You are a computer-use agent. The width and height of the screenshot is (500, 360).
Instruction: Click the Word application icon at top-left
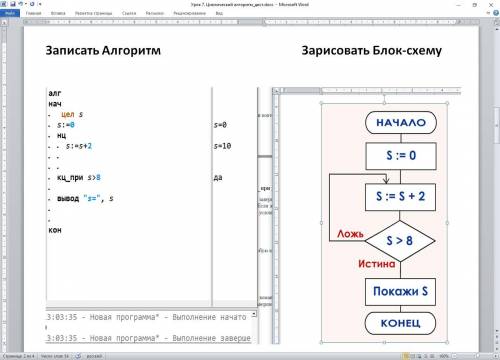(x=4, y=4)
